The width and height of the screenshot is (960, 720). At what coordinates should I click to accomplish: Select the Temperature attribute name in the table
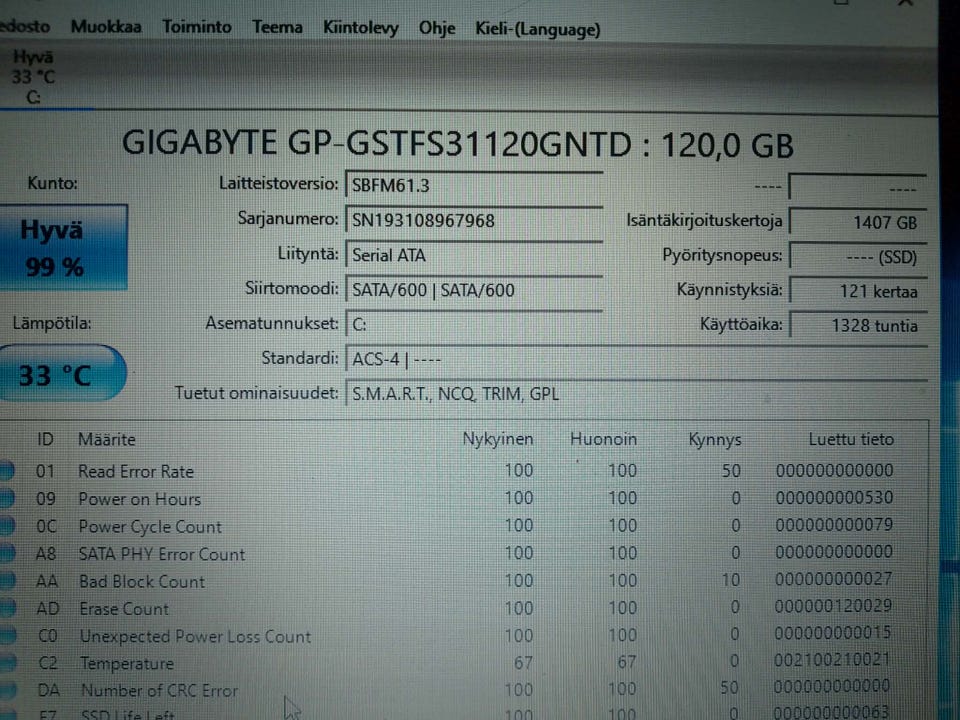tap(127, 663)
